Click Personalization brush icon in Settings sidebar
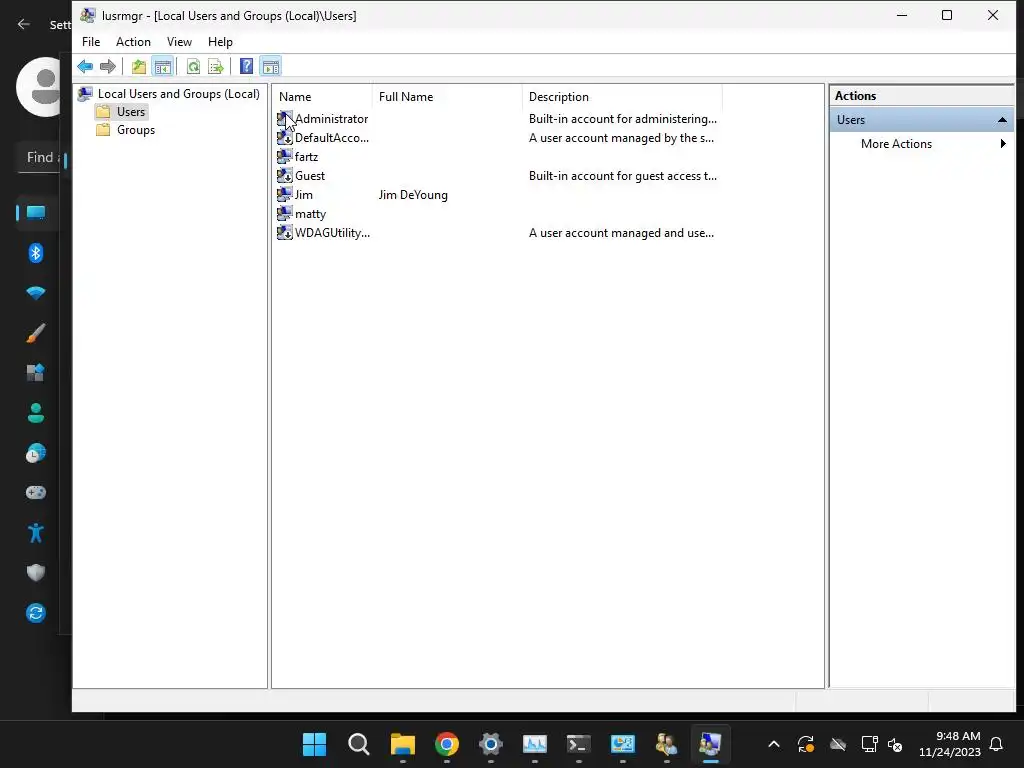This screenshot has height=768, width=1024. click(x=36, y=333)
